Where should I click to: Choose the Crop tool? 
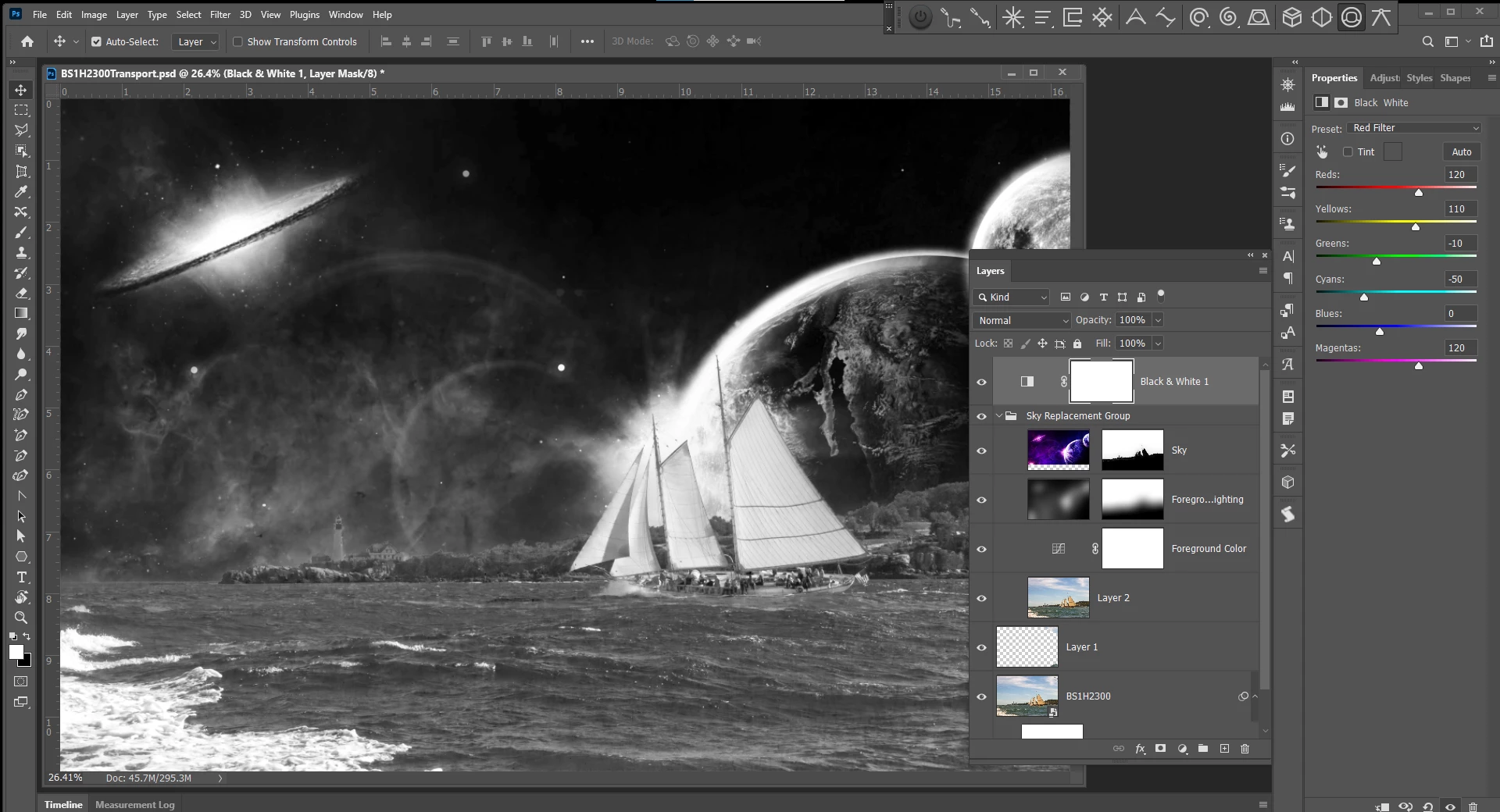[x=21, y=171]
